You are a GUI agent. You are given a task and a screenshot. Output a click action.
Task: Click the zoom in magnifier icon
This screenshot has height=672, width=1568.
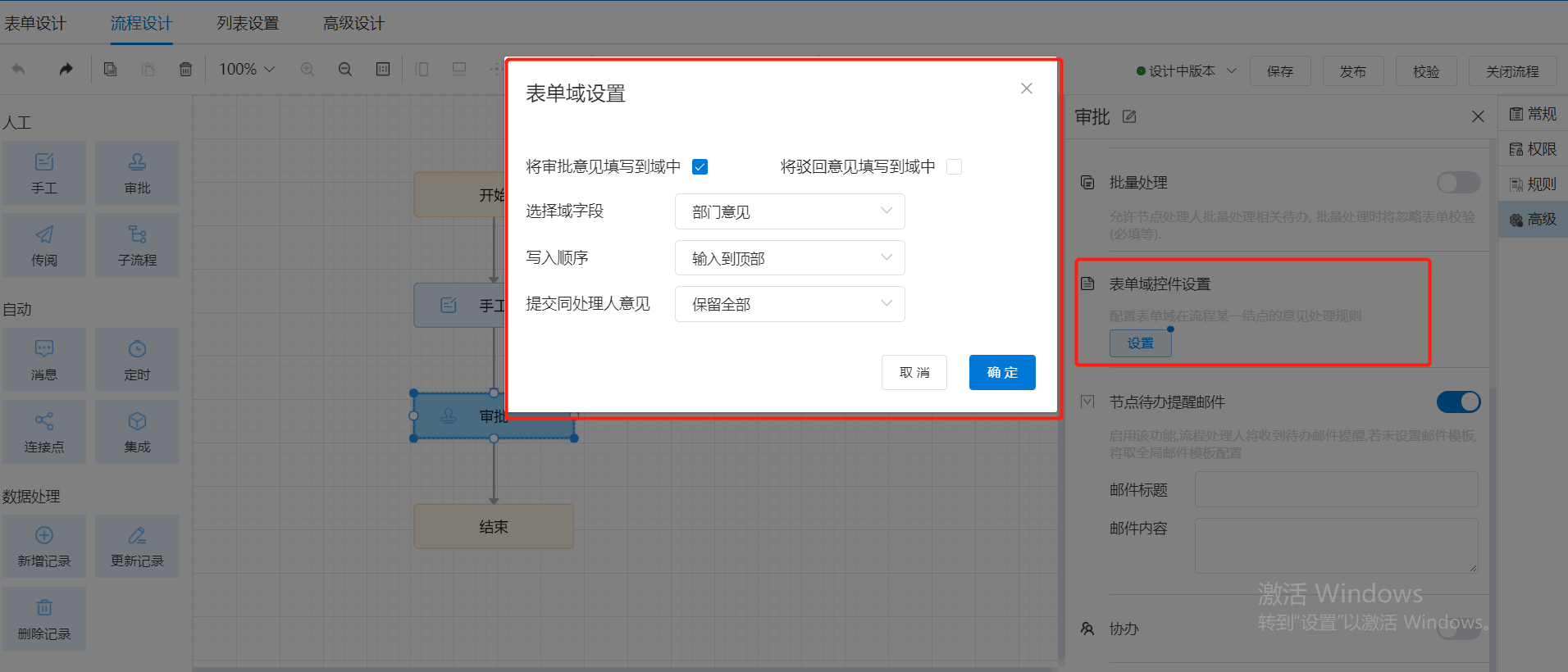[307, 70]
